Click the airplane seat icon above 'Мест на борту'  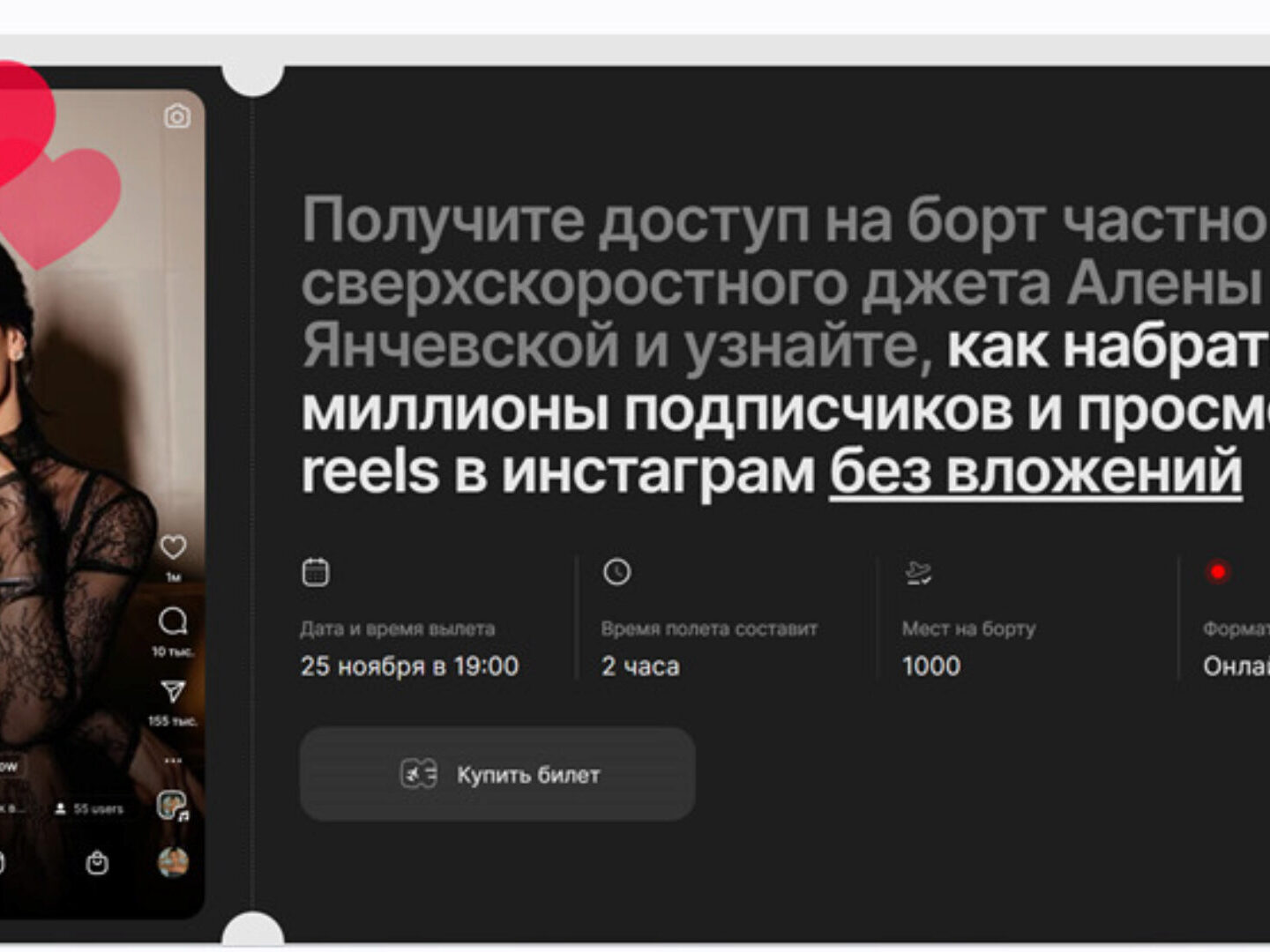[918, 573]
